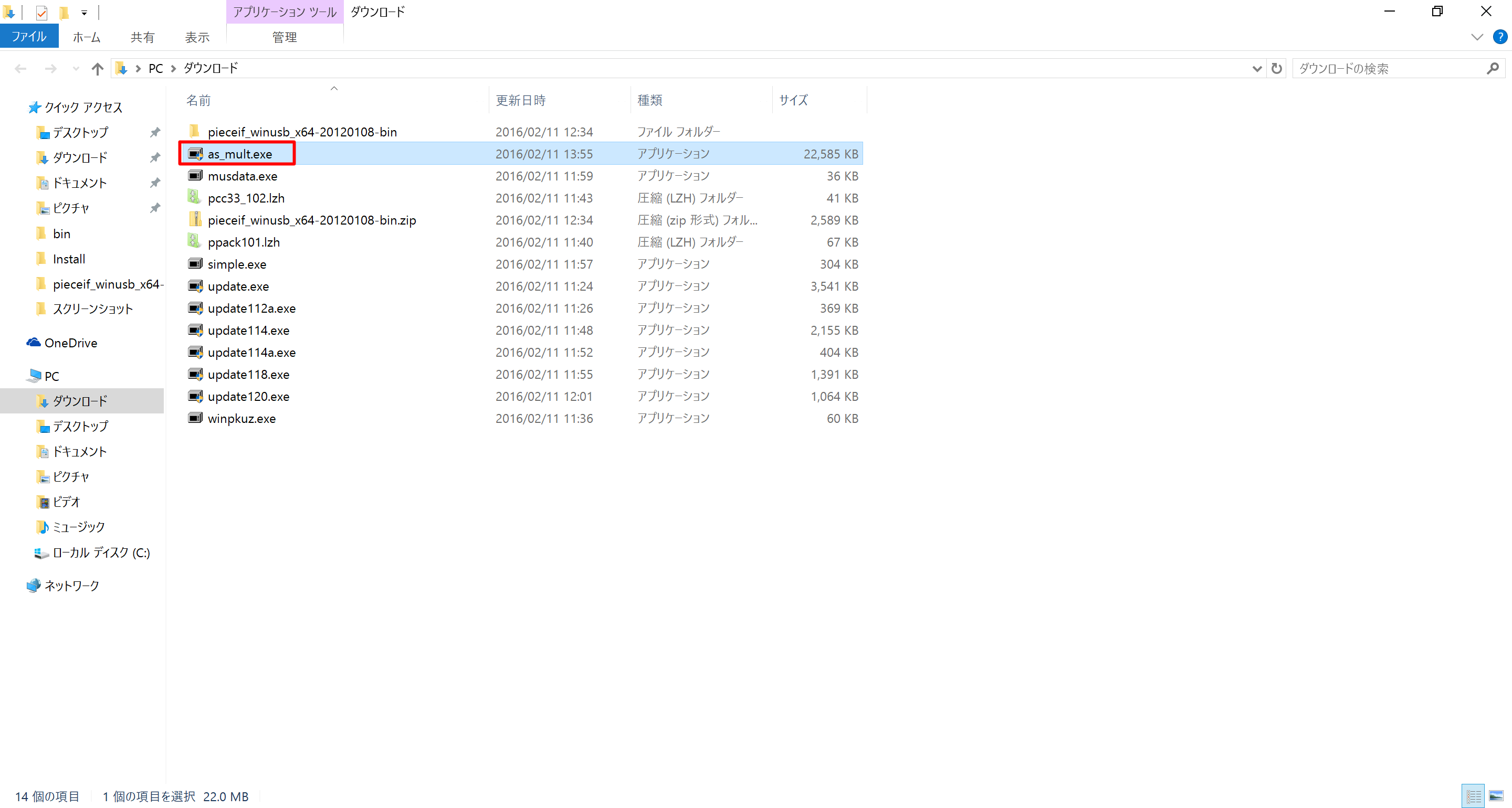Select pinned ドキュメント under Quick Access

(x=80, y=183)
